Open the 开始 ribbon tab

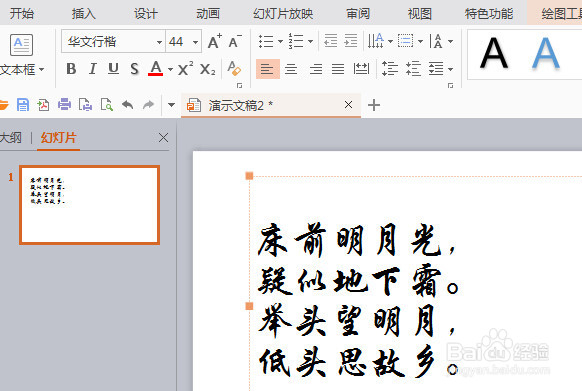click(x=22, y=14)
